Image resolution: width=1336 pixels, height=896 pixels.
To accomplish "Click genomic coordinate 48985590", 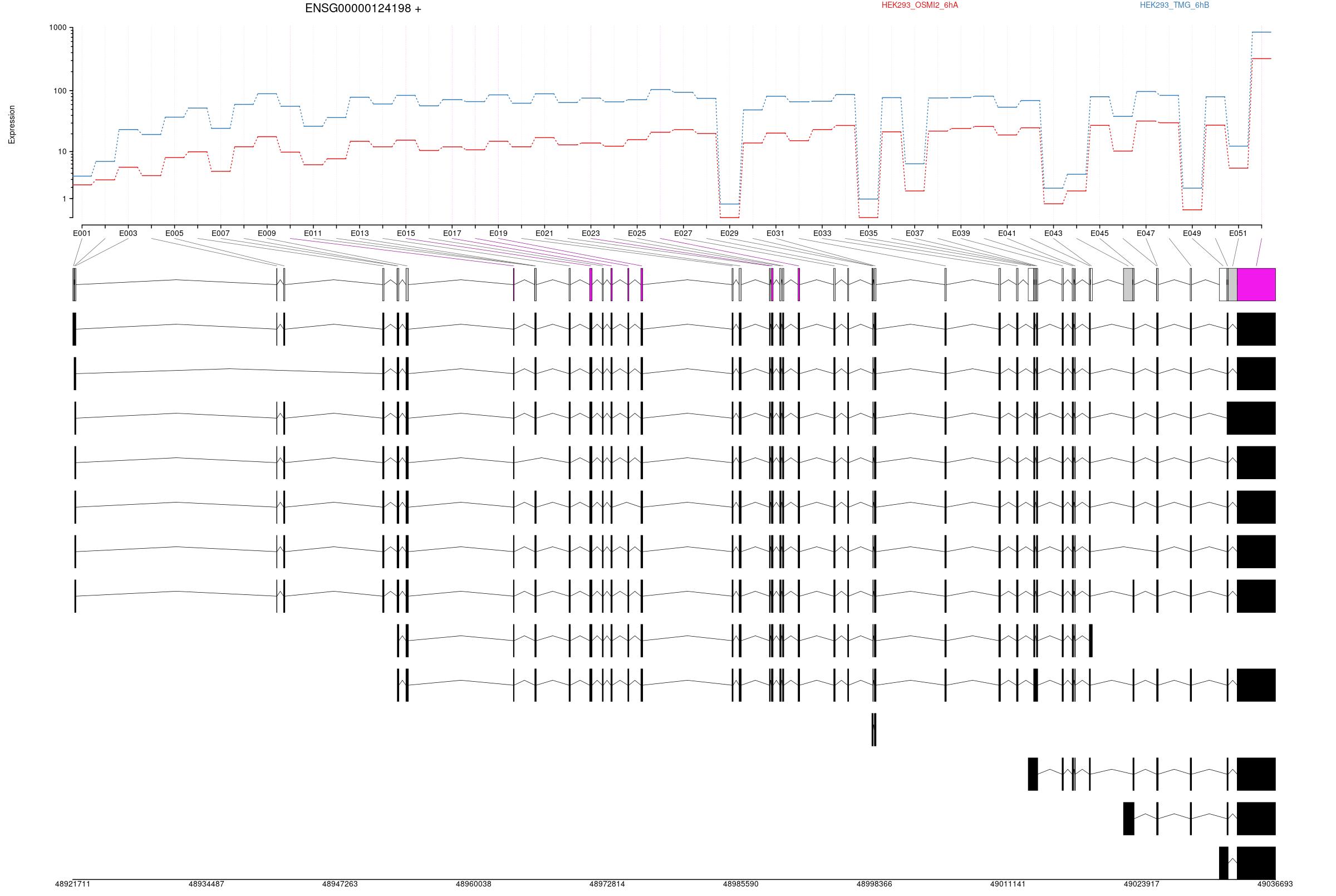I will (740, 884).
